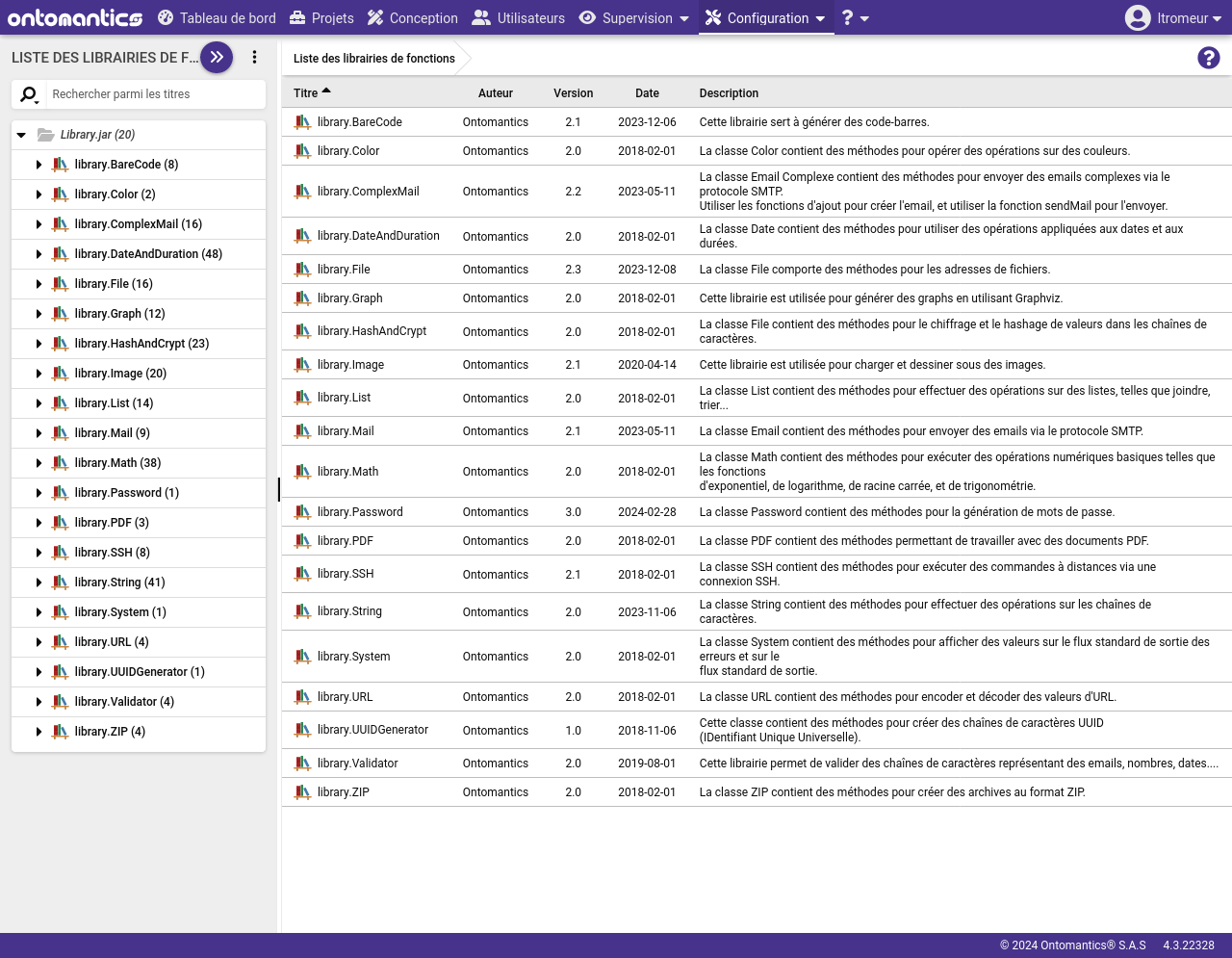Select library.Graph (12) in the tree
Image resolution: width=1232 pixels, height=958 pixels.
click(120, 314)
